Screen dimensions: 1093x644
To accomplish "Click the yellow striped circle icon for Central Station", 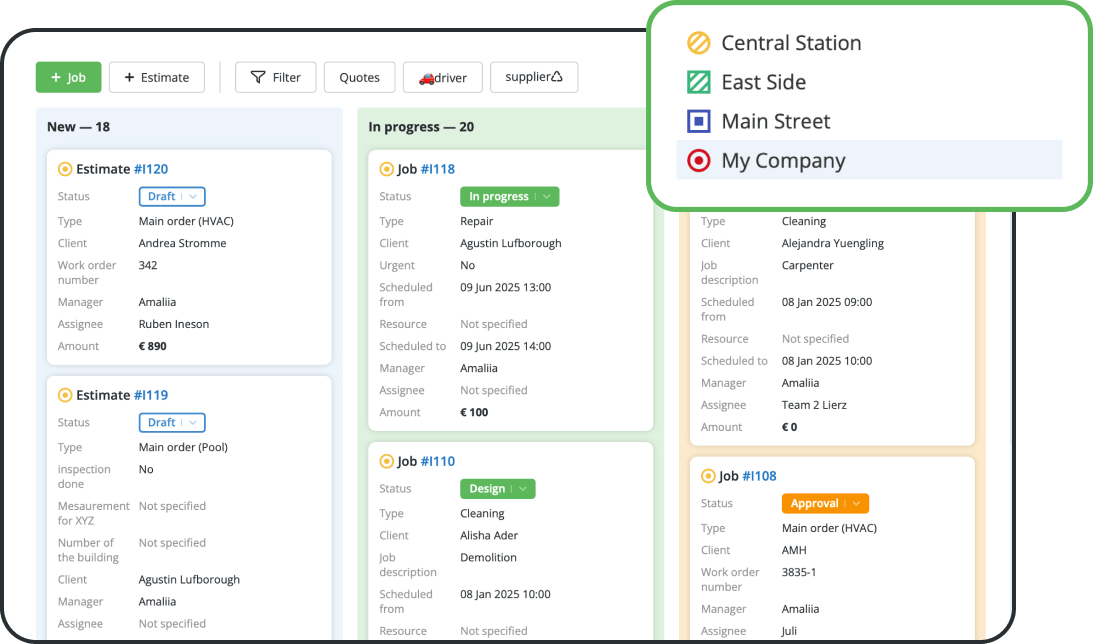I will point(700,42).
